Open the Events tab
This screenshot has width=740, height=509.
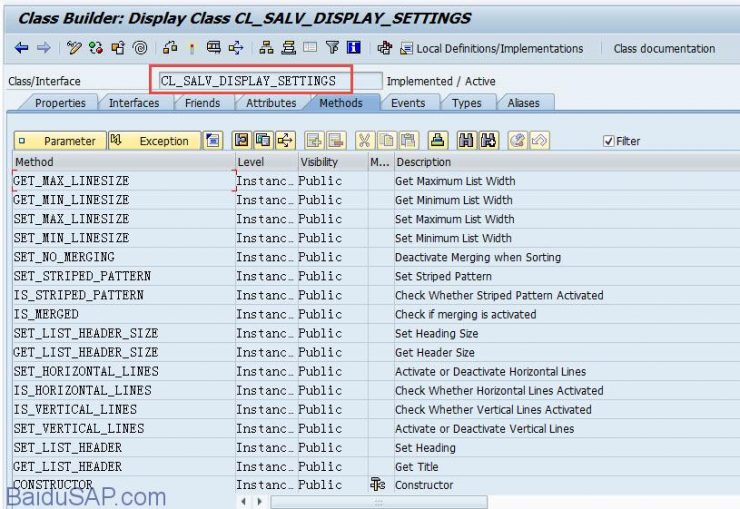tap(408, 103)
